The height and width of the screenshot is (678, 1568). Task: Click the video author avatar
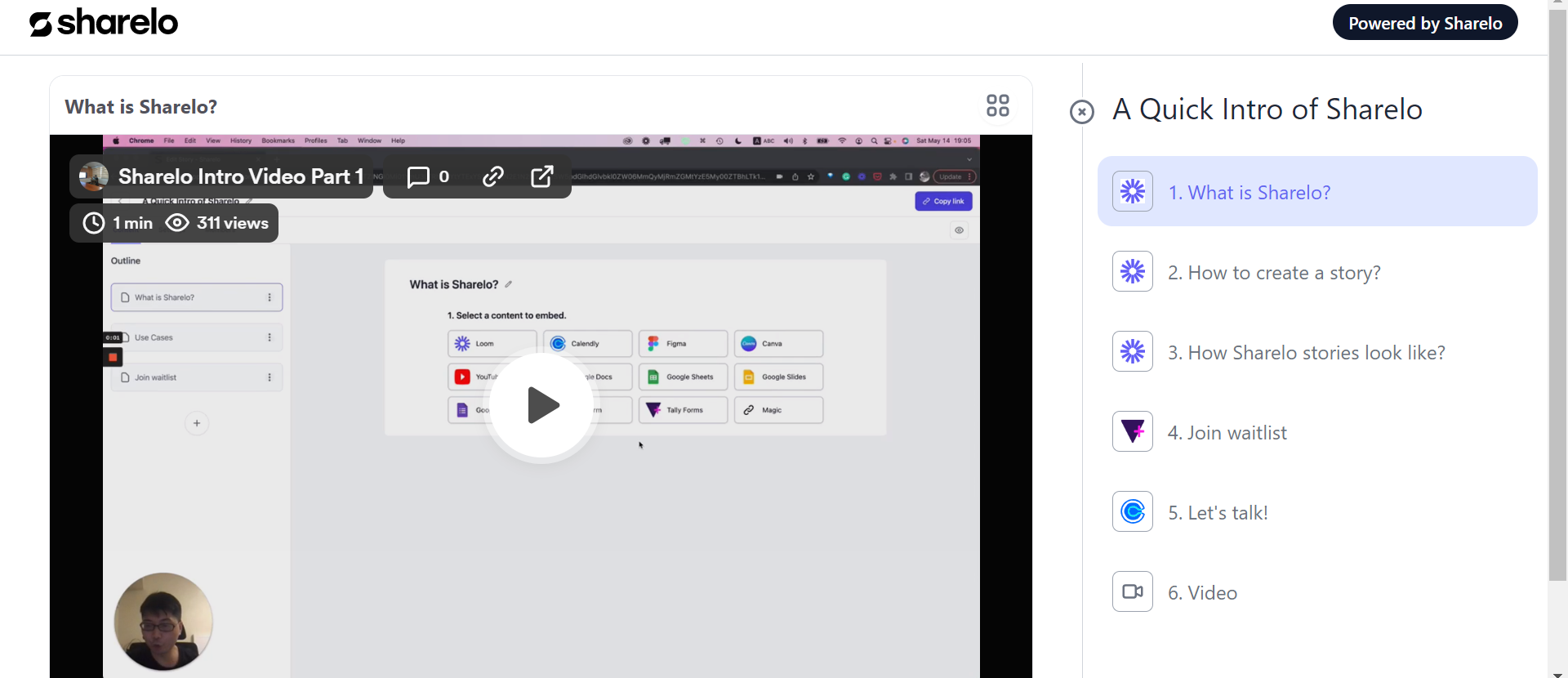94,176
